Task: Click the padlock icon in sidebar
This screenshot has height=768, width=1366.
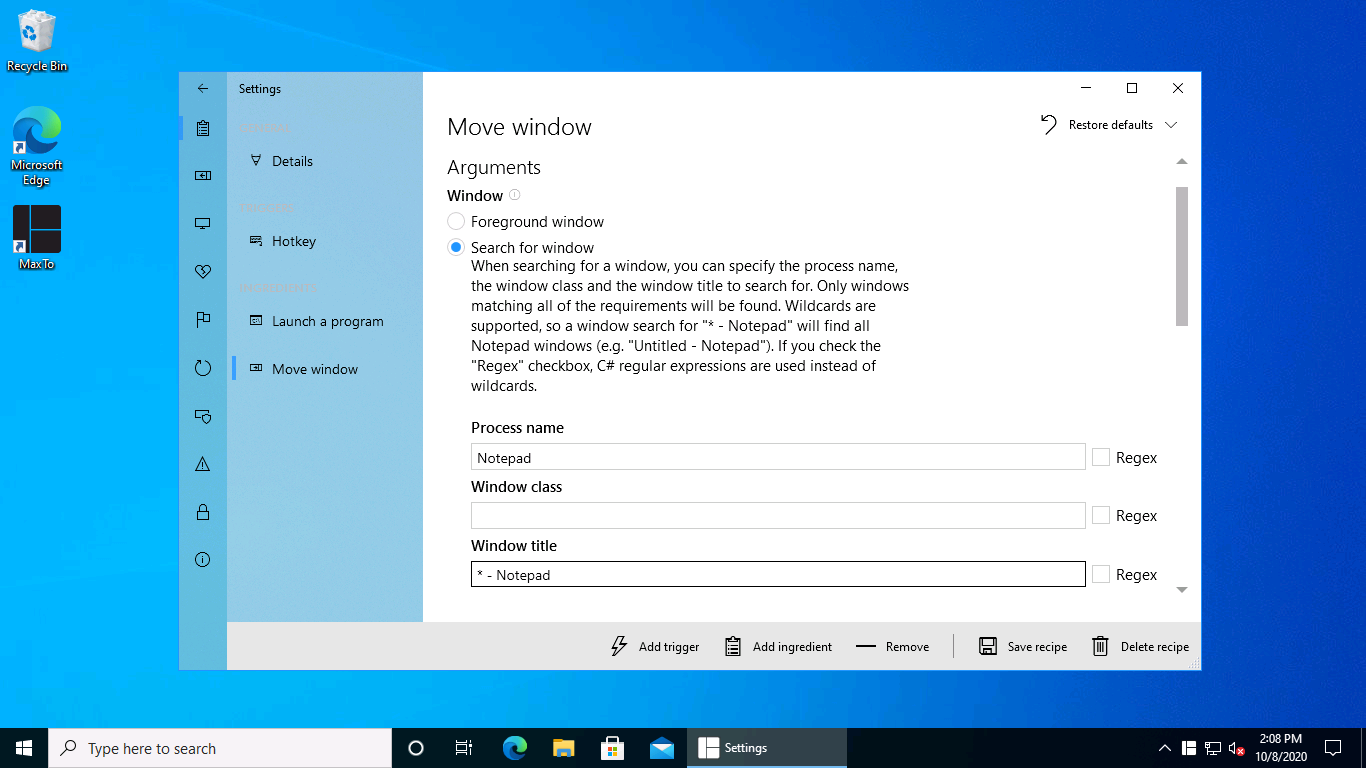Action: (203, 512)
